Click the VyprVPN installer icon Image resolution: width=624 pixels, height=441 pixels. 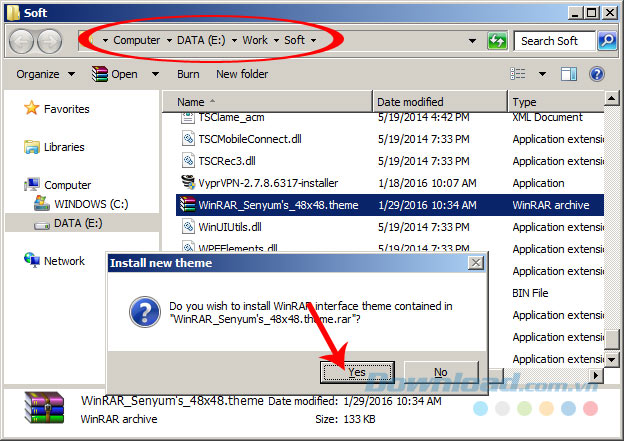pyautogui.click(x=188, y=182)
